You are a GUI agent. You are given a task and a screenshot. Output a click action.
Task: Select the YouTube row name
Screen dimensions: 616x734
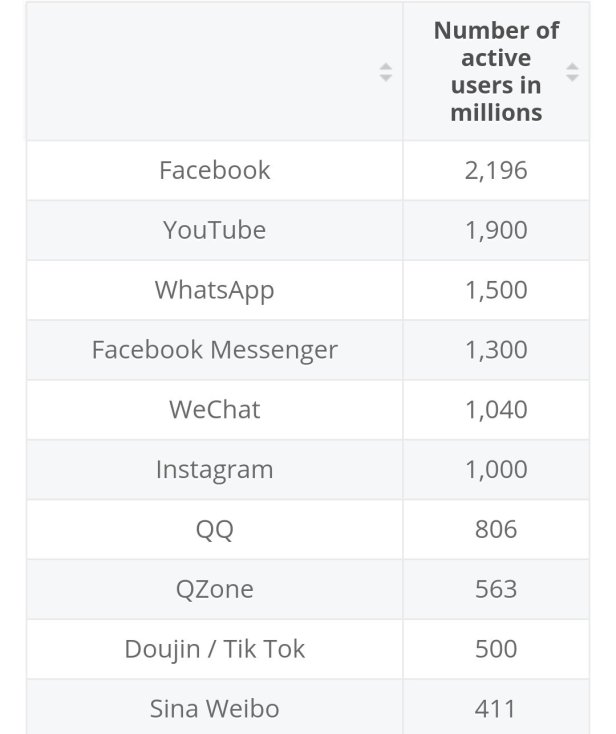214,230
